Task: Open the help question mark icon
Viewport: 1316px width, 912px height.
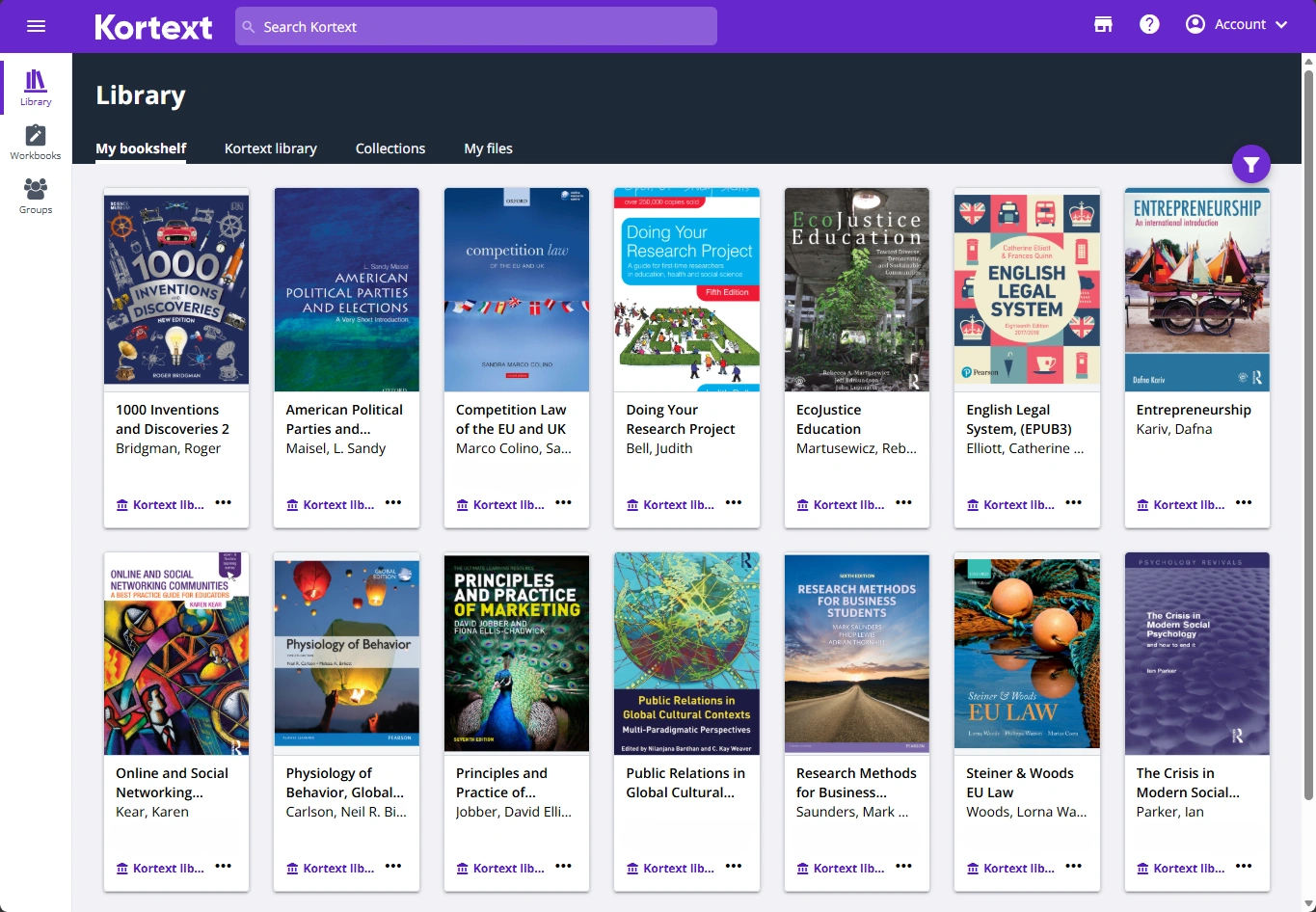Action: (x=1149, y=25)
